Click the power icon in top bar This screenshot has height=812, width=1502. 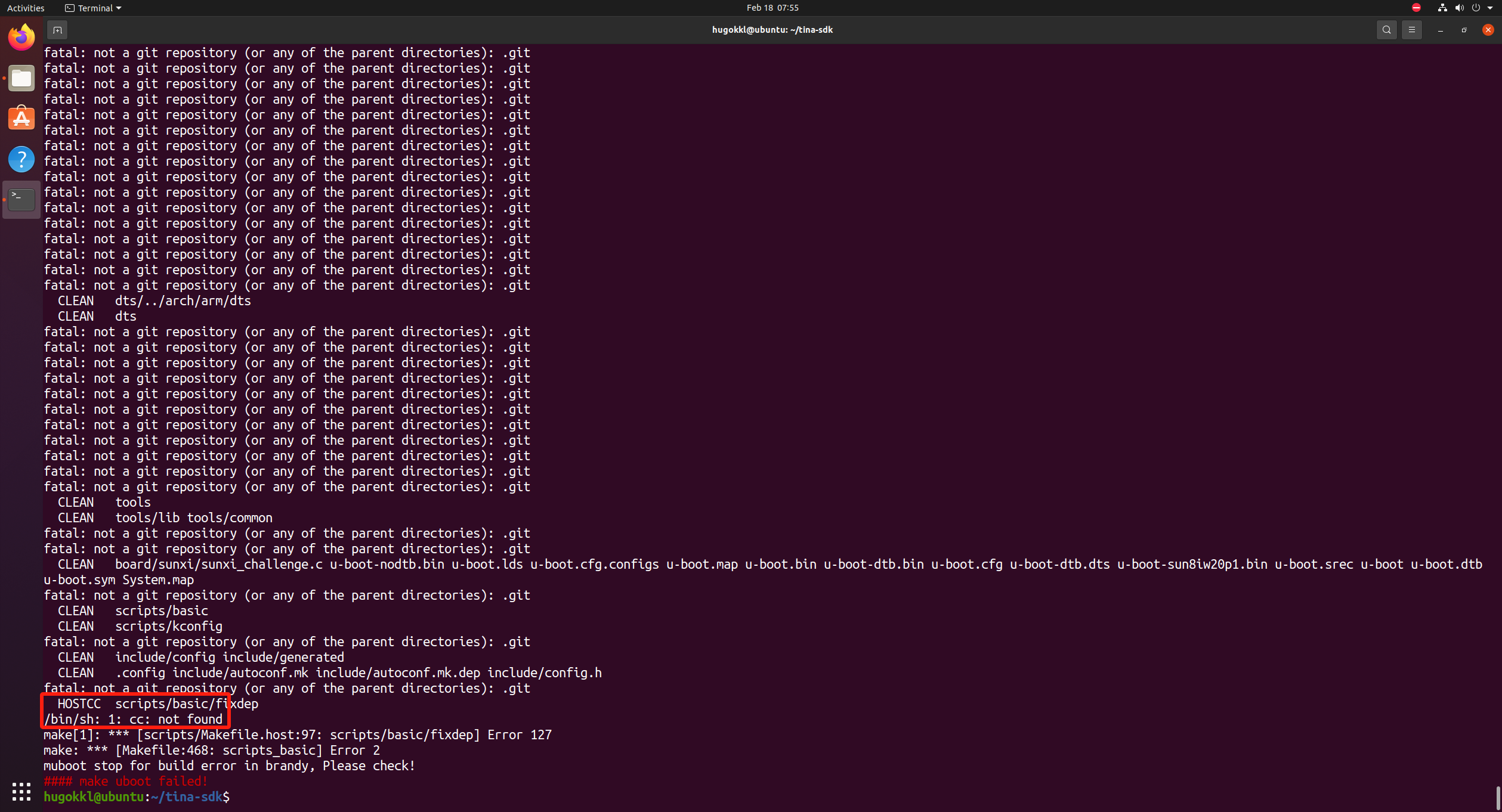point(1476,8)
